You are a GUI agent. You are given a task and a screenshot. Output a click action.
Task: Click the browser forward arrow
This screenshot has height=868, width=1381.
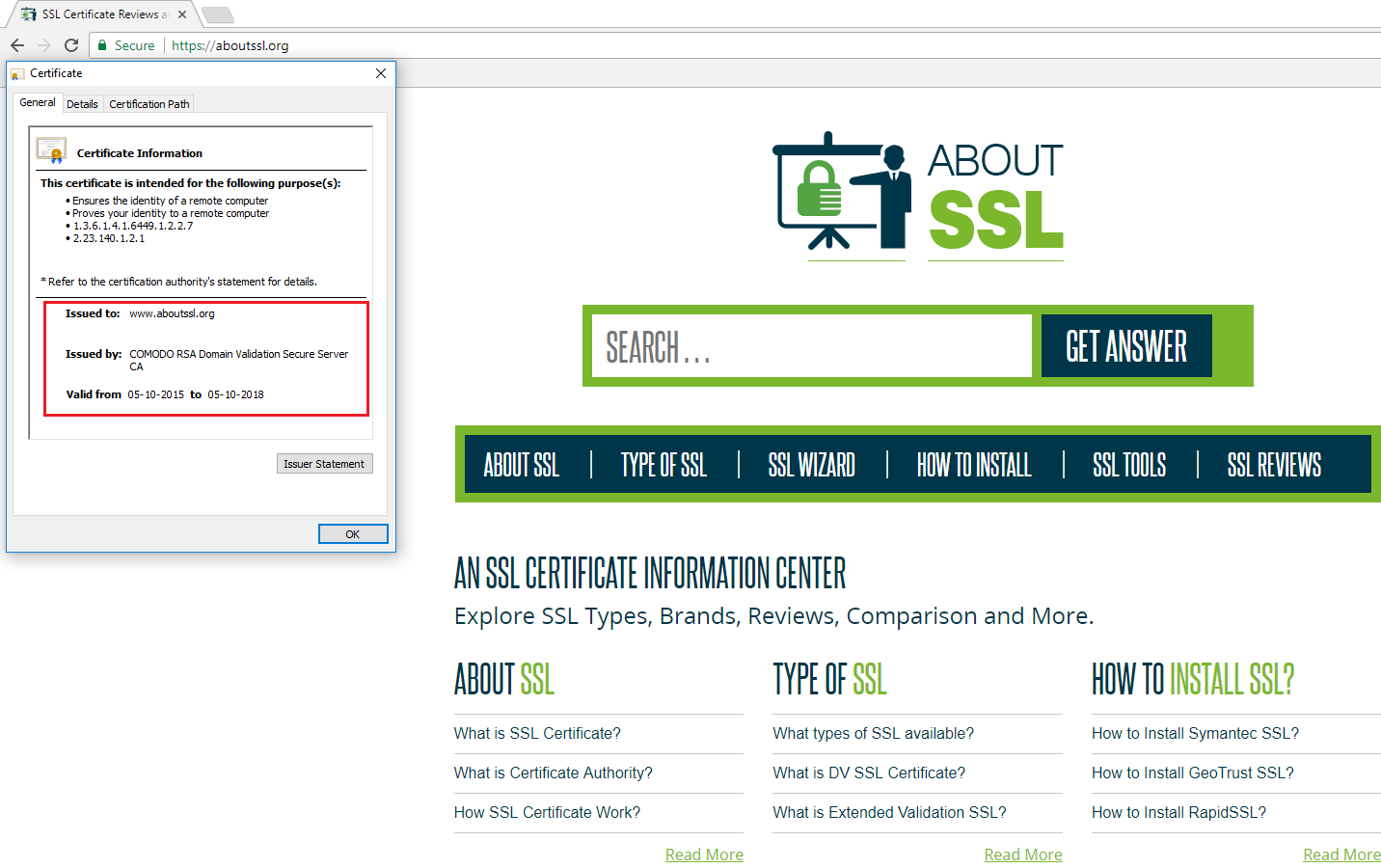point(44,45)
